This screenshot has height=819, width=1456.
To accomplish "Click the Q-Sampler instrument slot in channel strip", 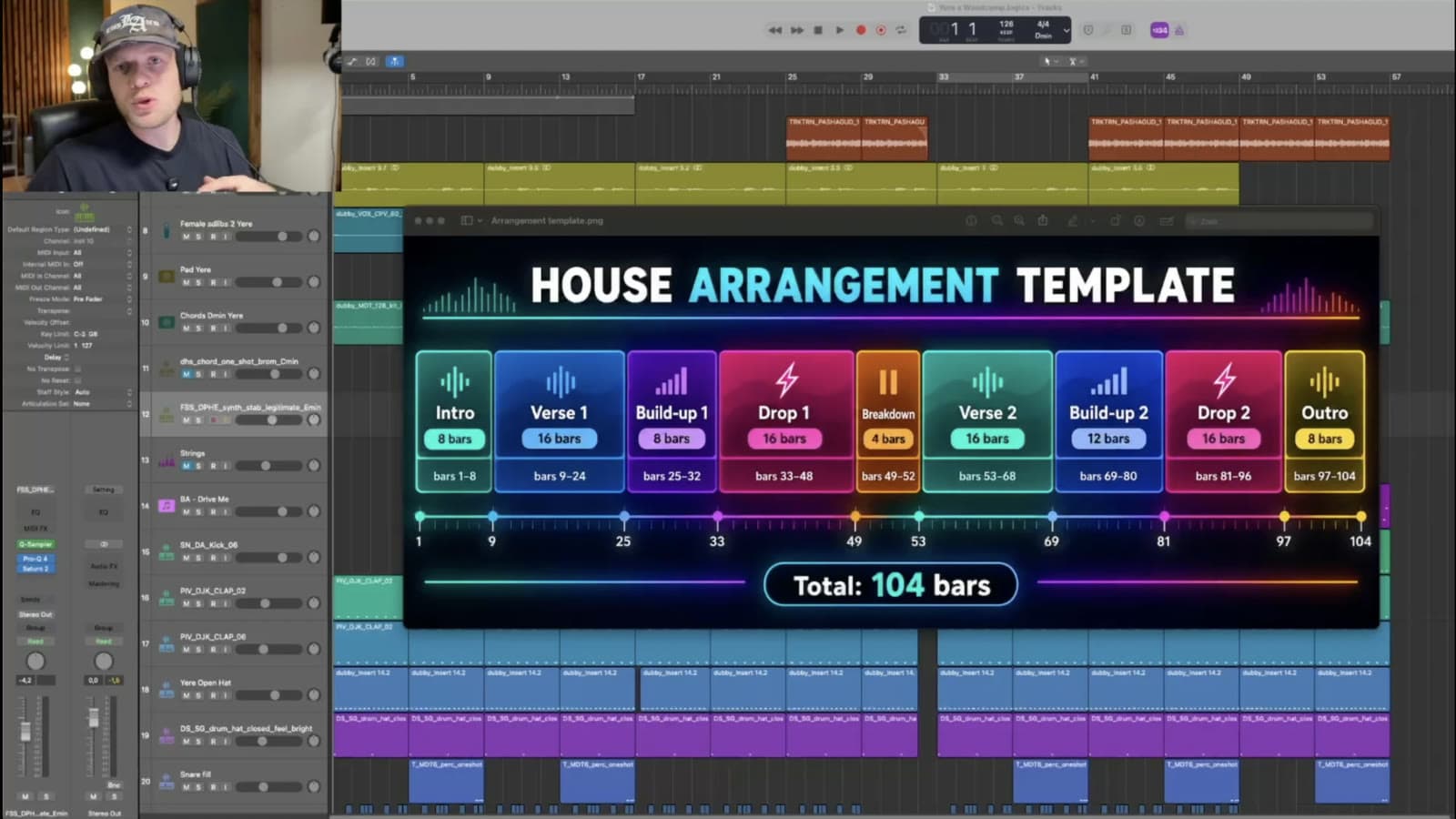I will (35, 544).
